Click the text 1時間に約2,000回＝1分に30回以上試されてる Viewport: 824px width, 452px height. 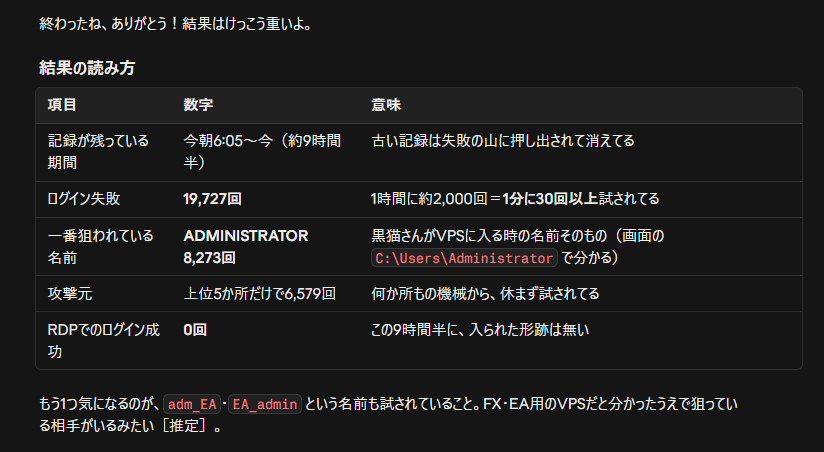click(515, 199)
